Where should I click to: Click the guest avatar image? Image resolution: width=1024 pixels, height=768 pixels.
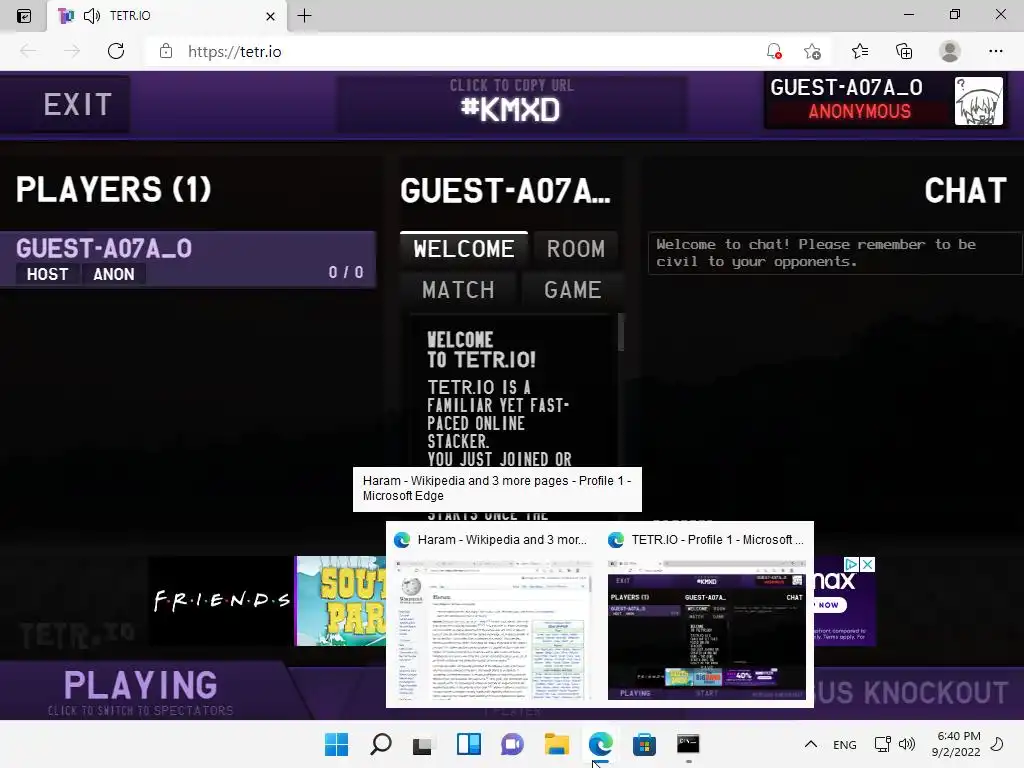[x=978, y=101]
